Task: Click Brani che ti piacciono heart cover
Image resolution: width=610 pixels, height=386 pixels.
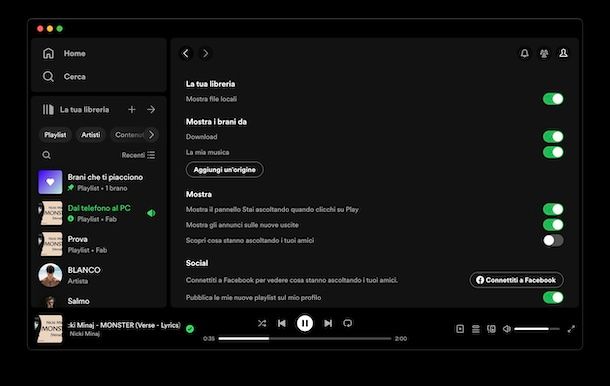Action: [x=50, y=182]
